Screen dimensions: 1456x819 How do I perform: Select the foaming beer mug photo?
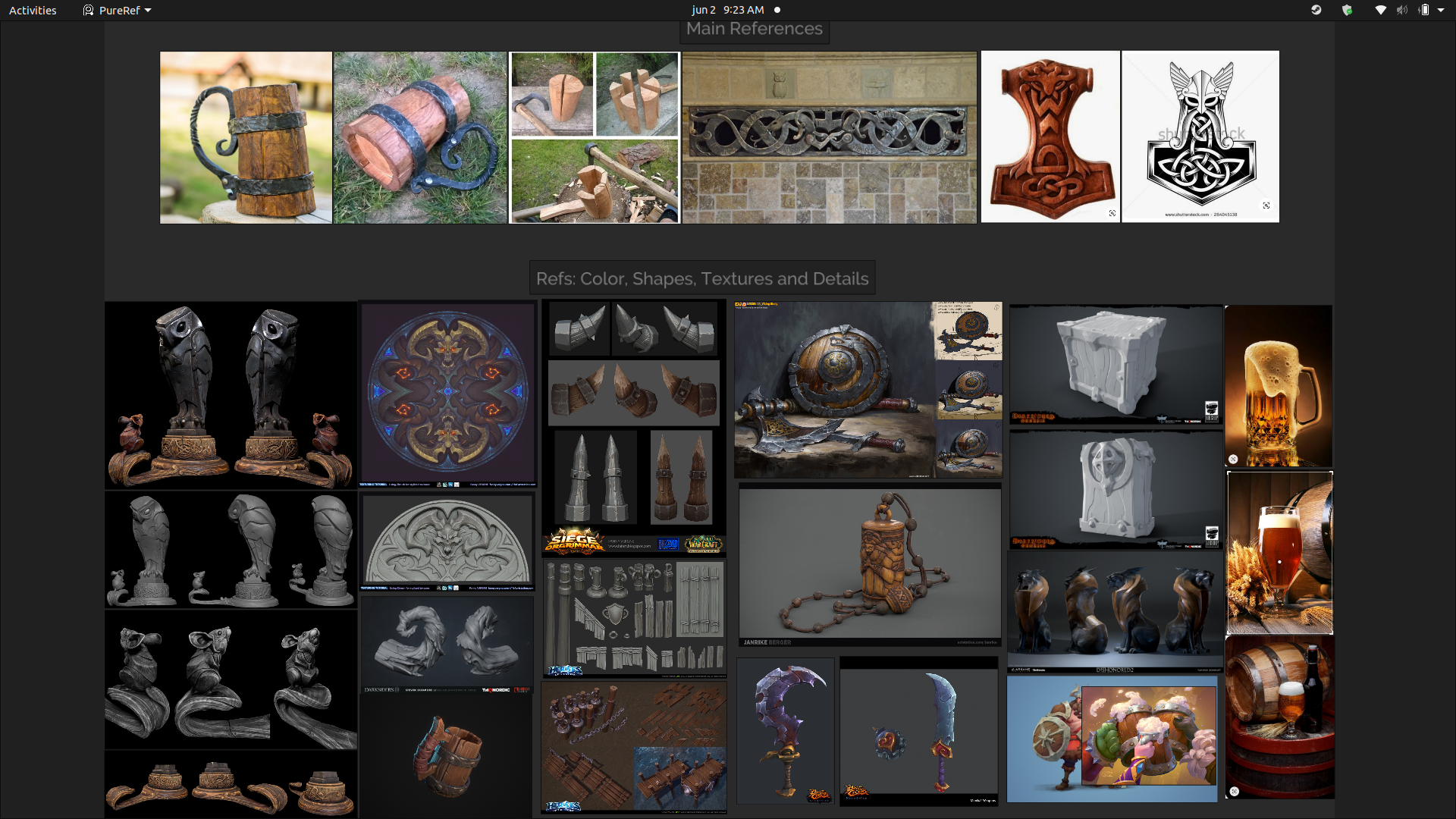(1279, 385)
